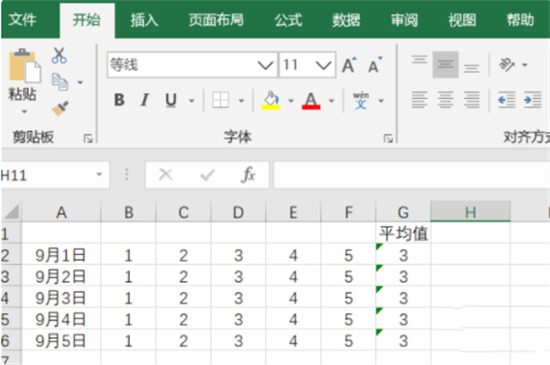Open clipboard pane dialog launcher

point(88,138)
